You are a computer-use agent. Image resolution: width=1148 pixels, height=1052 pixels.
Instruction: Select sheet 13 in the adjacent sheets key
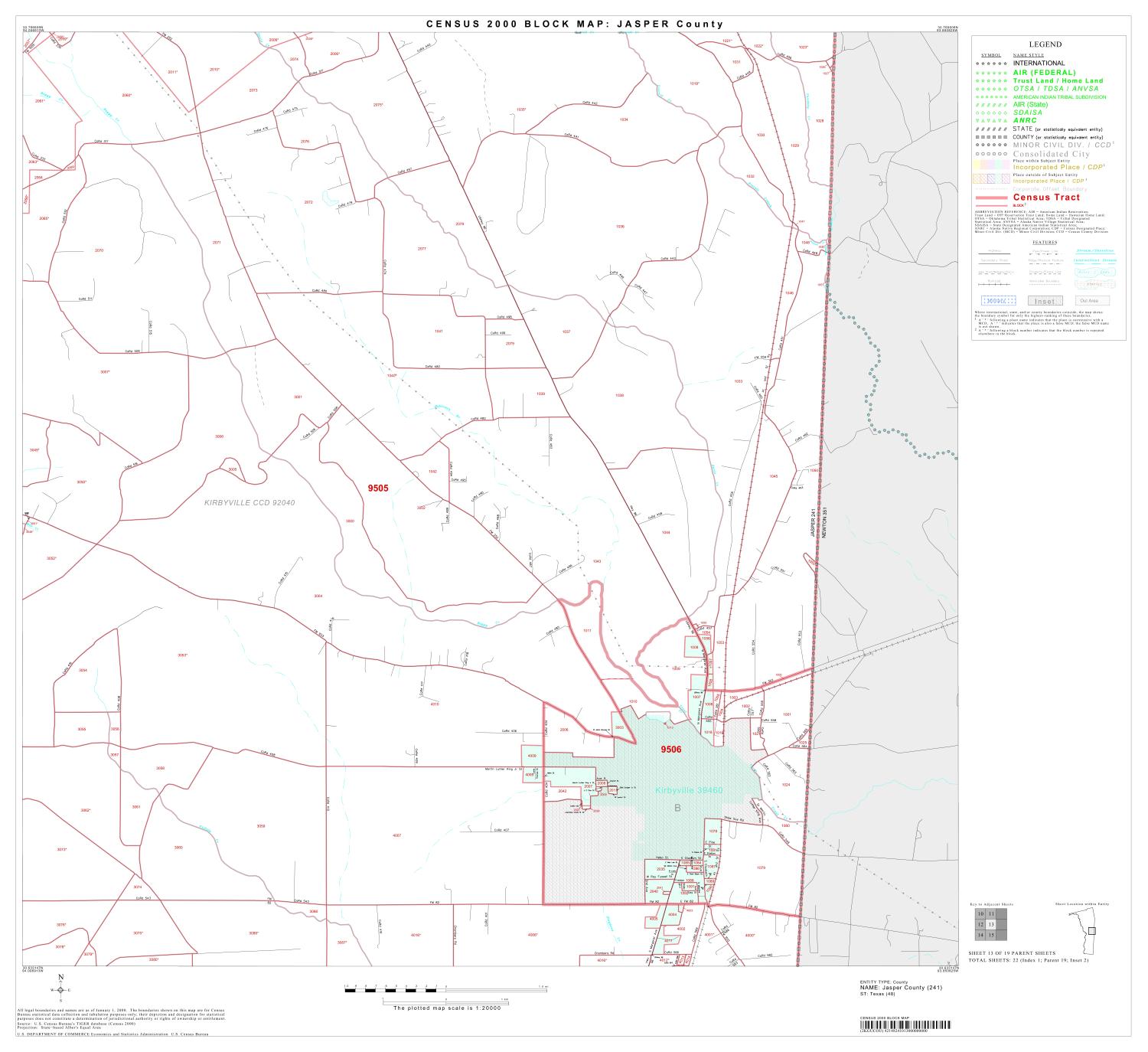coord(991,924)
